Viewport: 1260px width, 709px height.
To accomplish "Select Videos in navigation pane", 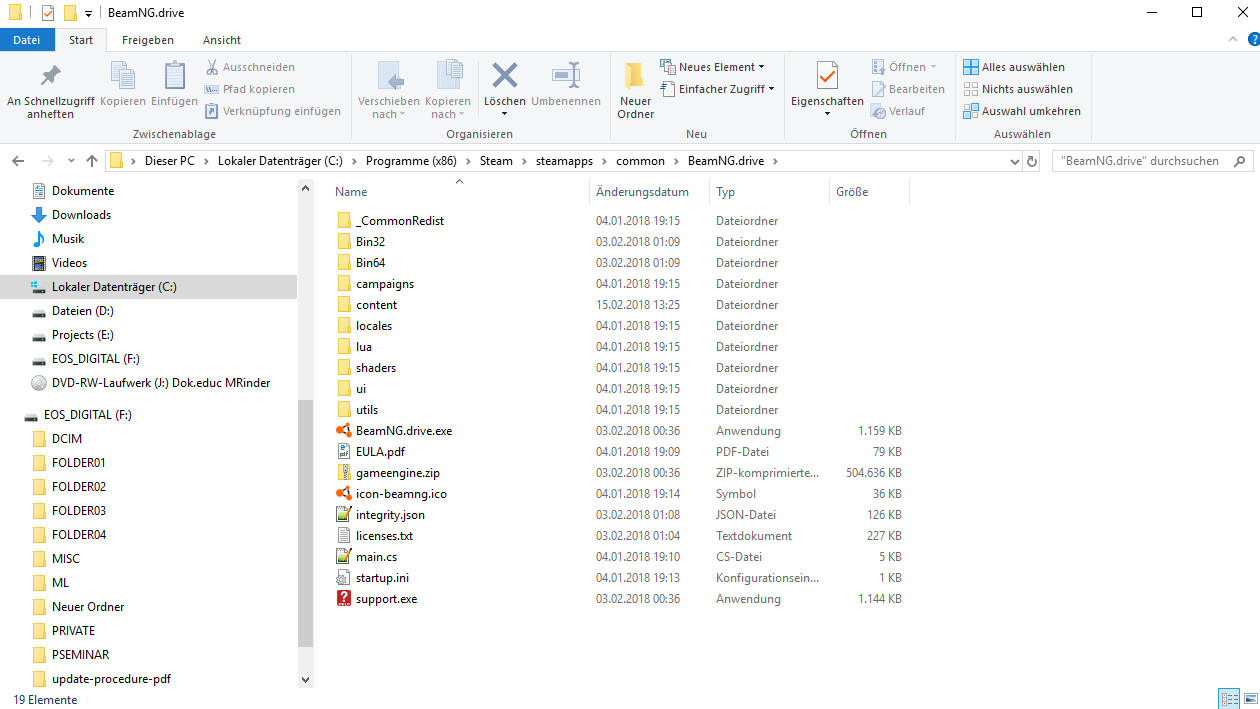I will tap(69, 263).
